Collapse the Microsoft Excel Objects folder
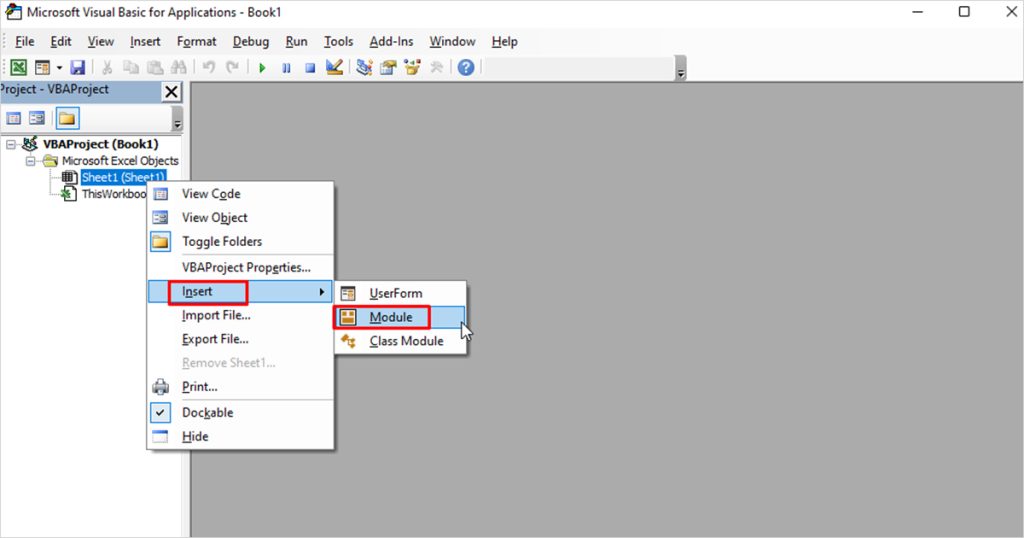 [x=30, y=161]
